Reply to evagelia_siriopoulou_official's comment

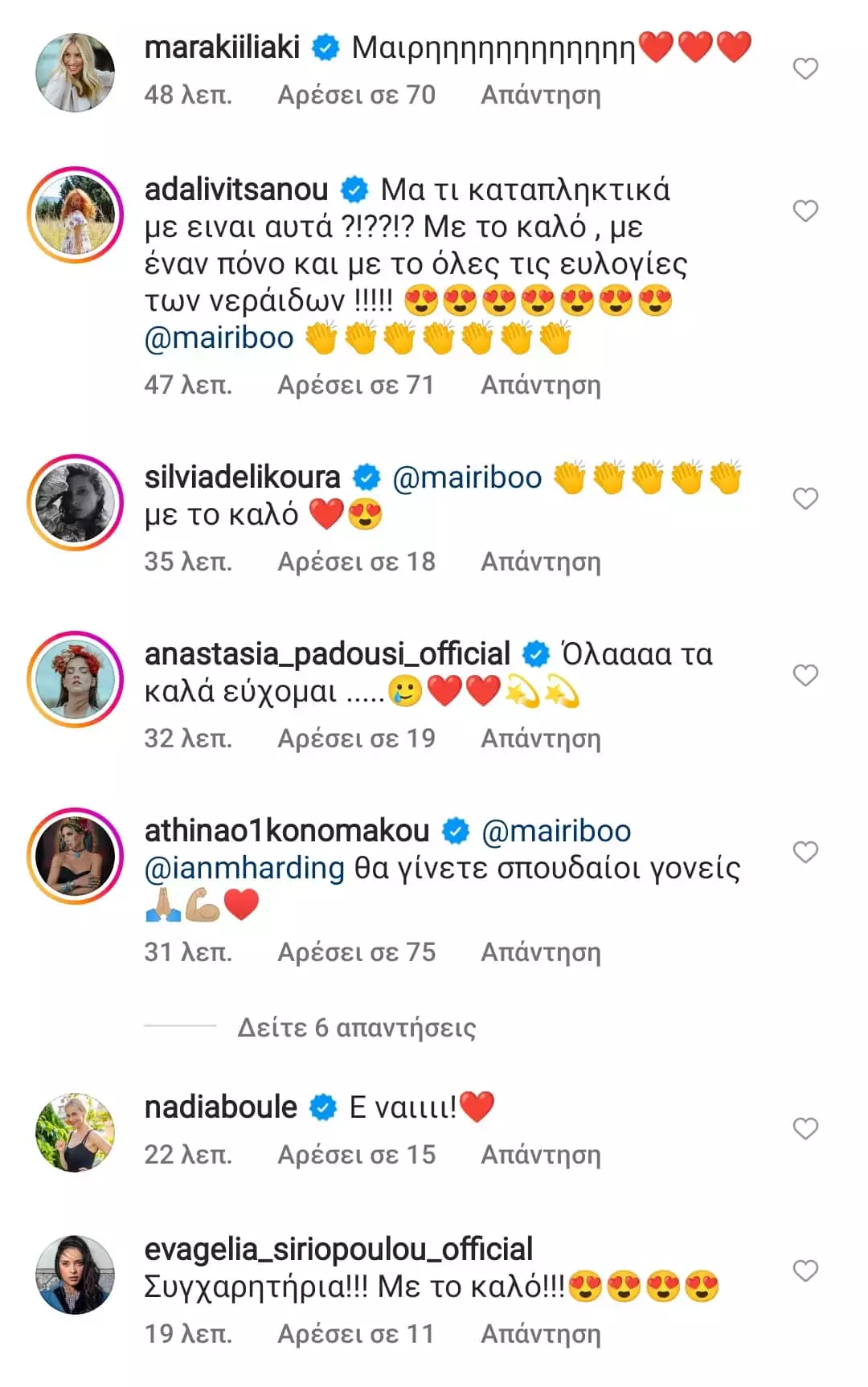point(541,1334)
